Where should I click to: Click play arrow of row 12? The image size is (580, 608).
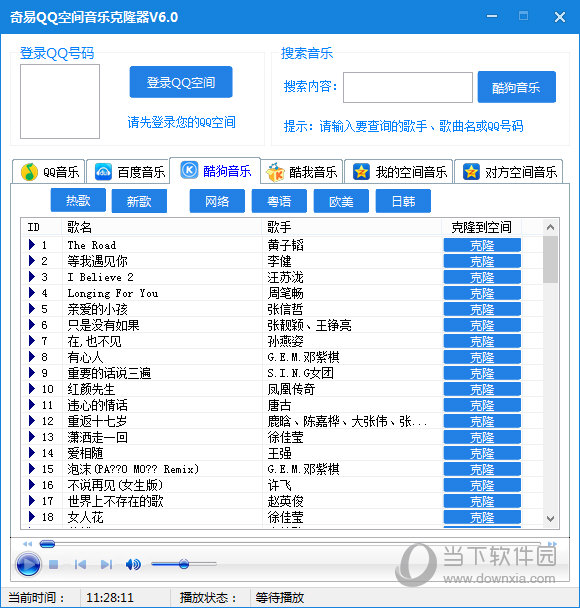coord(32,421)
